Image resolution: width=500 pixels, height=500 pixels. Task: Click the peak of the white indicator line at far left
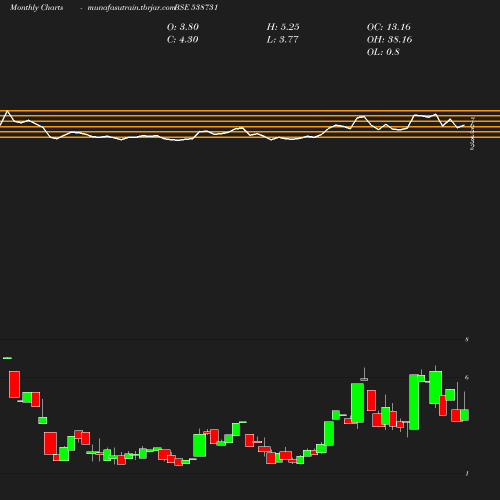(7, 112)
